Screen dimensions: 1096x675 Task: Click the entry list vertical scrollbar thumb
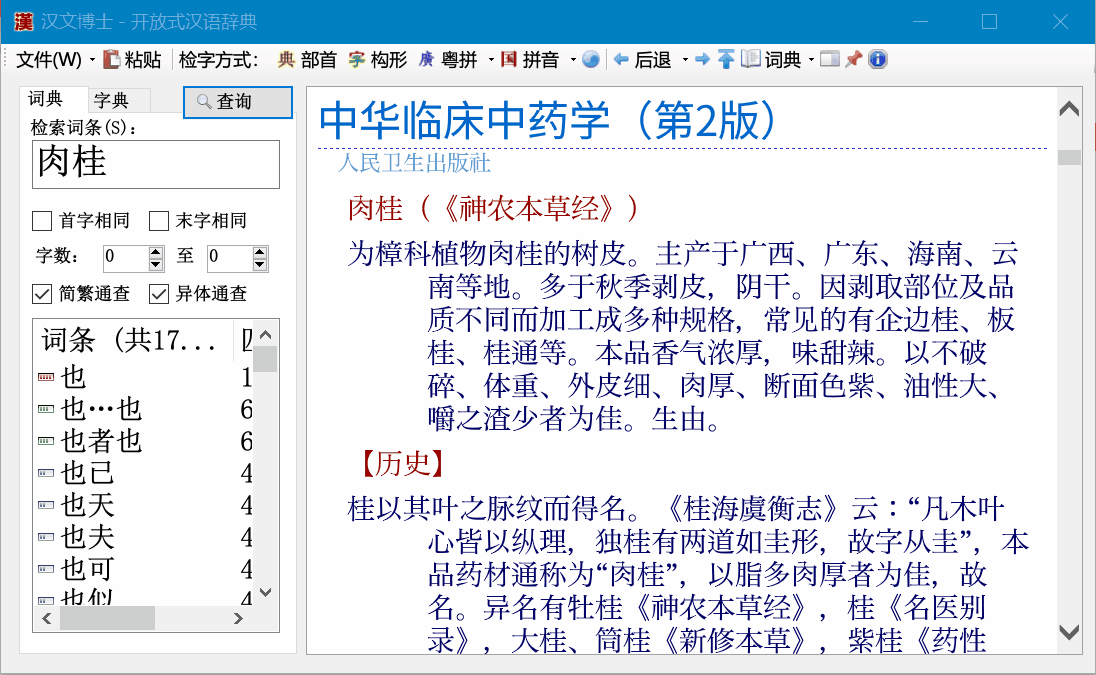click(266, 359)
